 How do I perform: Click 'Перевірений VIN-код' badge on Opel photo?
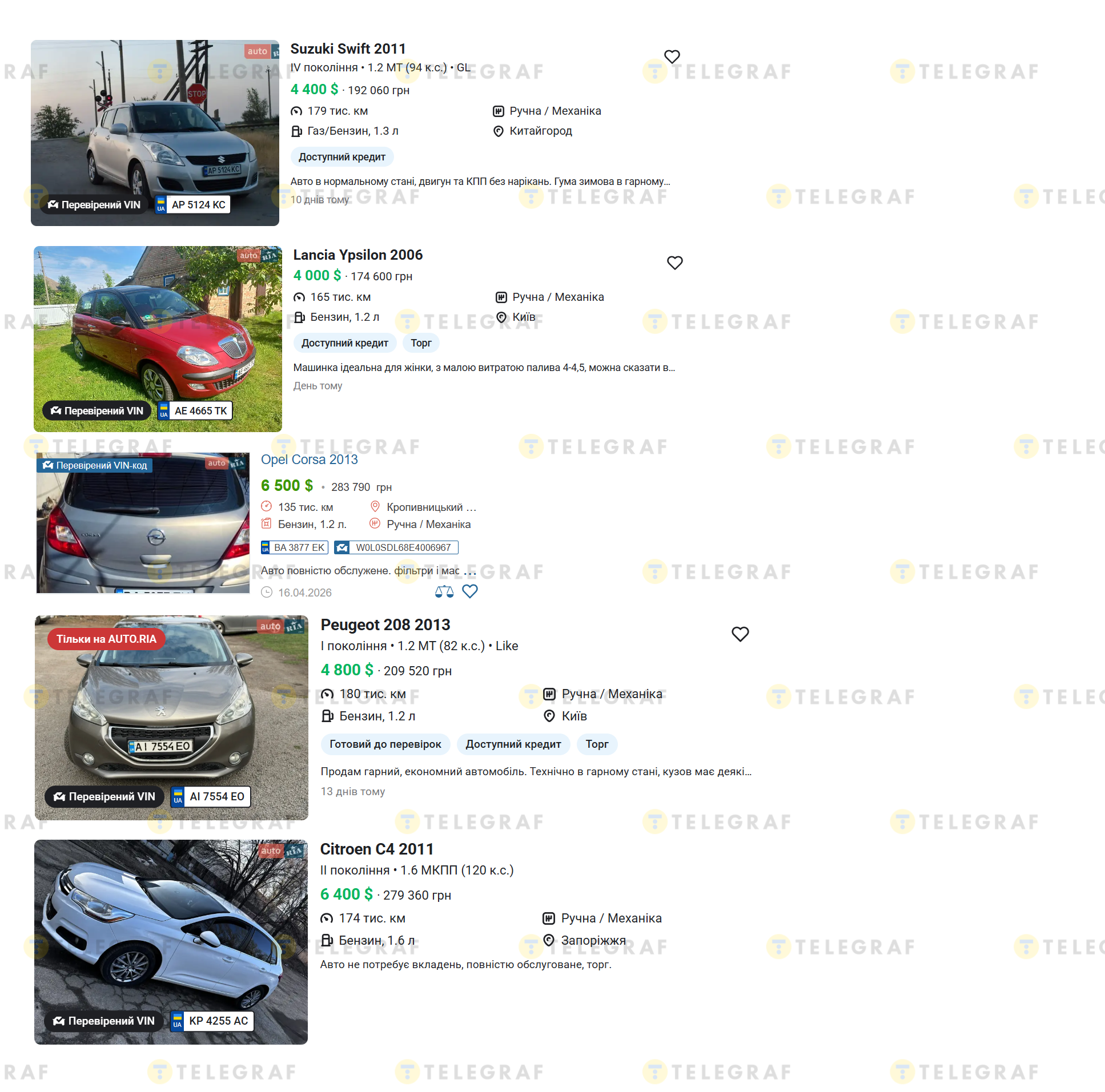point(94,465)
